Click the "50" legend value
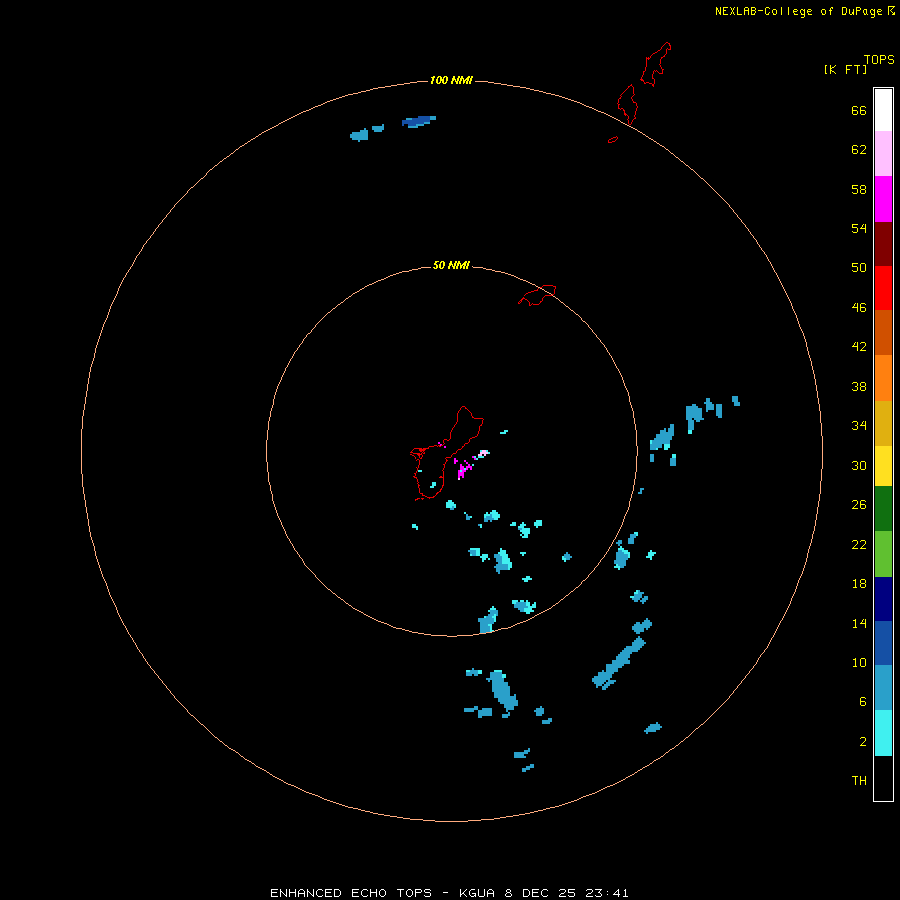This screenshot has width=900, height=900. coord(859,267)
